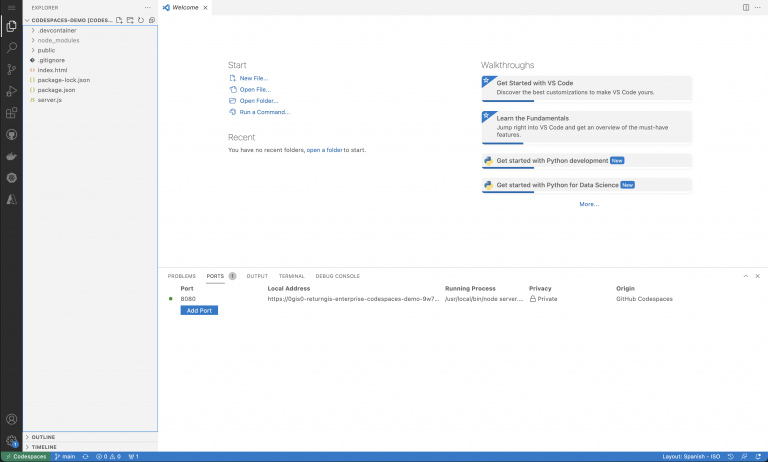Open server.js in the explorer

pyautogui.click(x=50, y=100)
